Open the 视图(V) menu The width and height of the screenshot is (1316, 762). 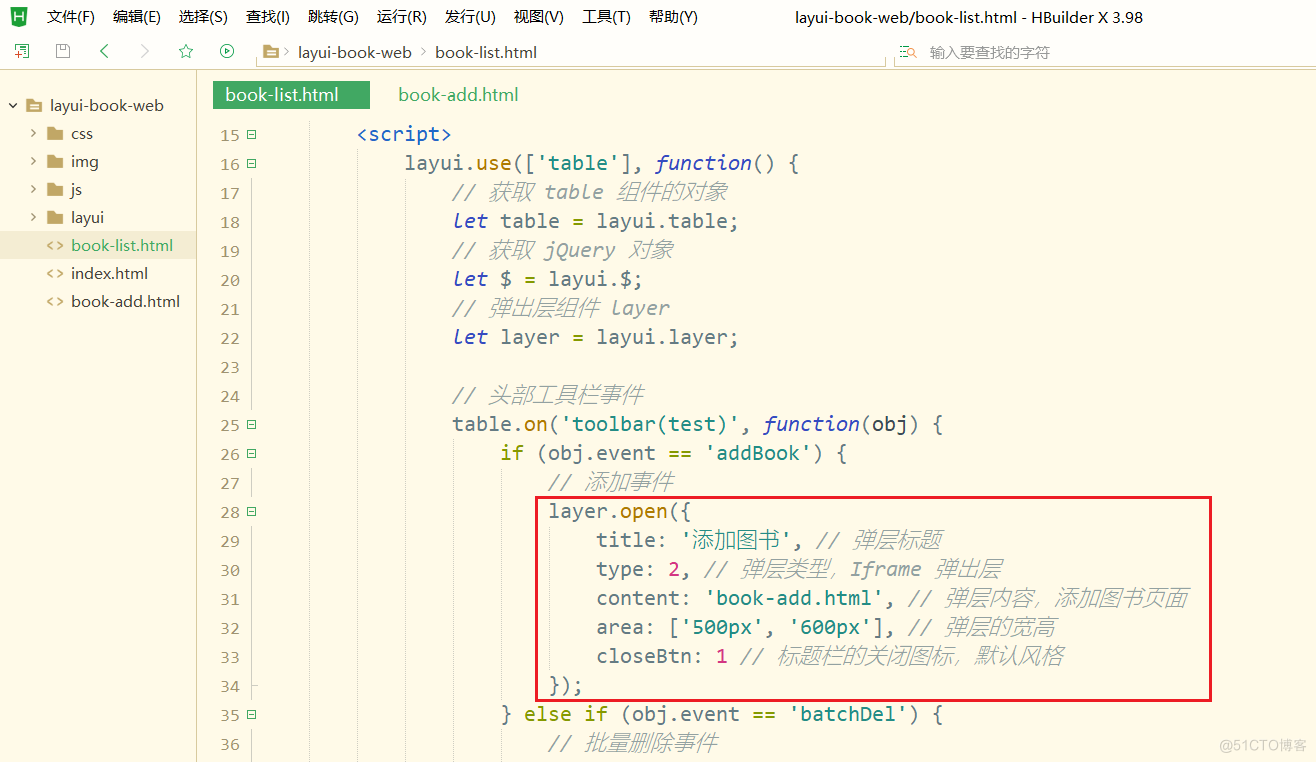539,17
